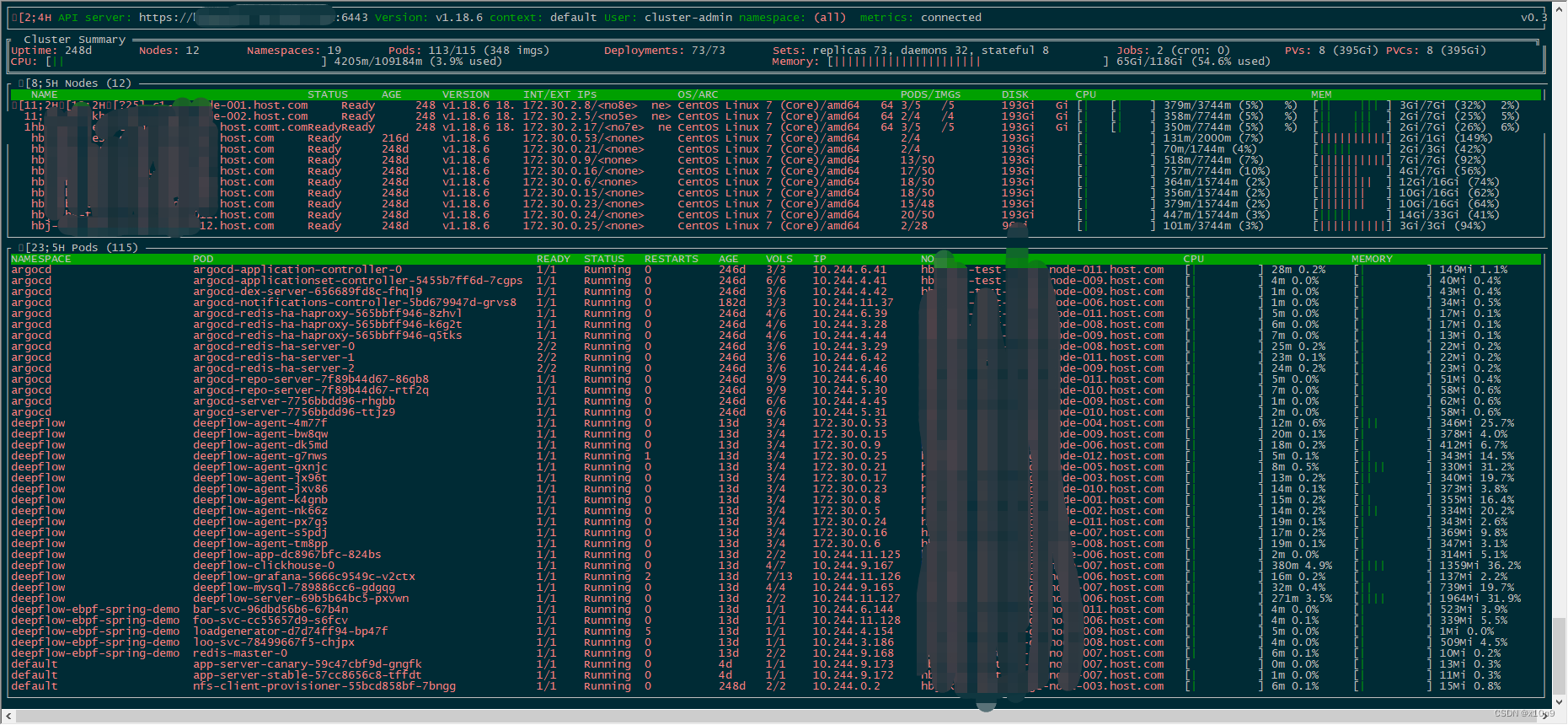Click the READY column header in Pods

pos(554,259)
